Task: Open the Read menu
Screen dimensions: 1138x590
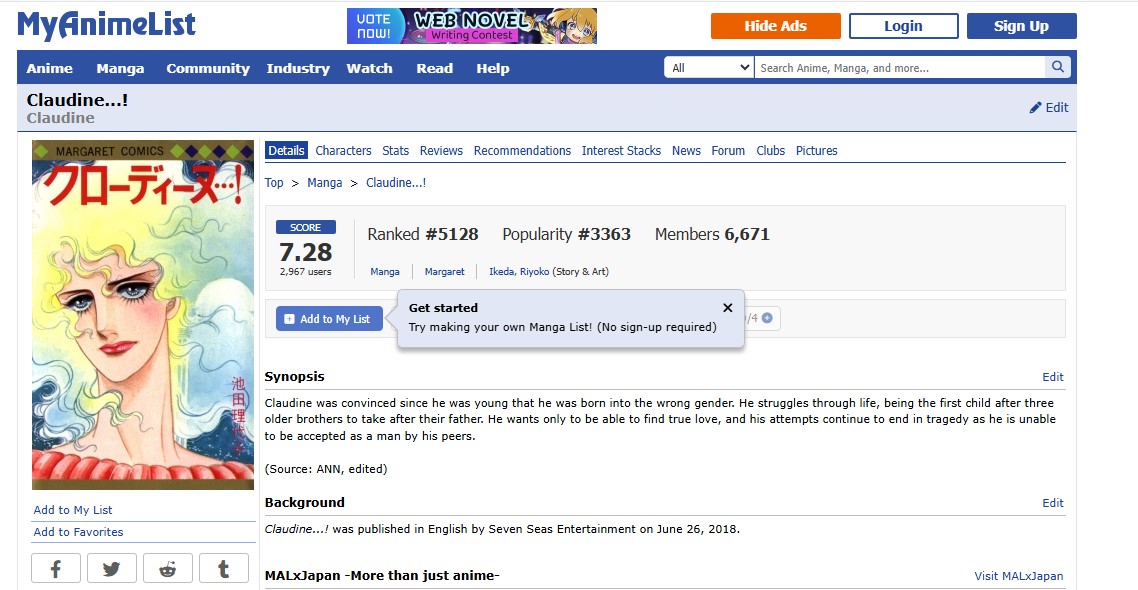Action: 434,68
